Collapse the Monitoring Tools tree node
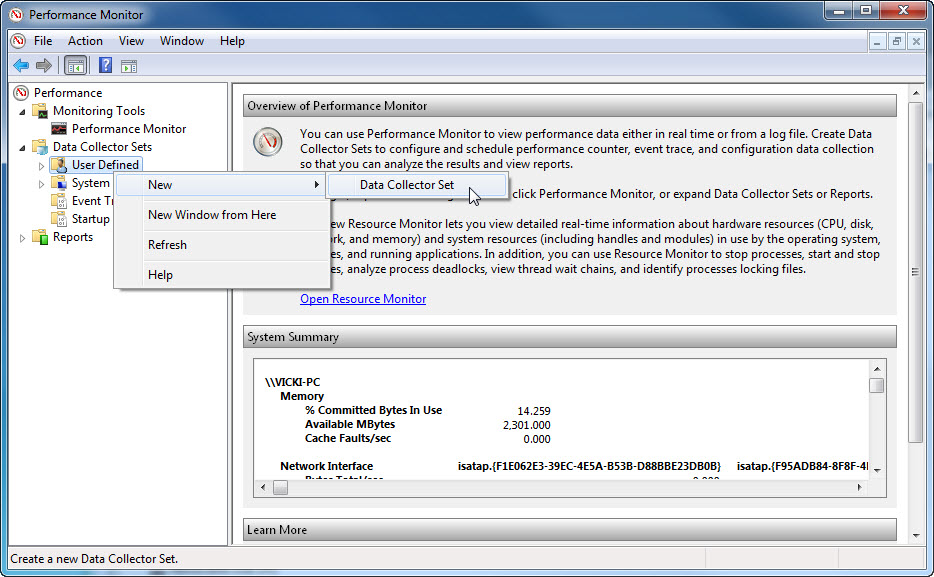 pos(22,111)
